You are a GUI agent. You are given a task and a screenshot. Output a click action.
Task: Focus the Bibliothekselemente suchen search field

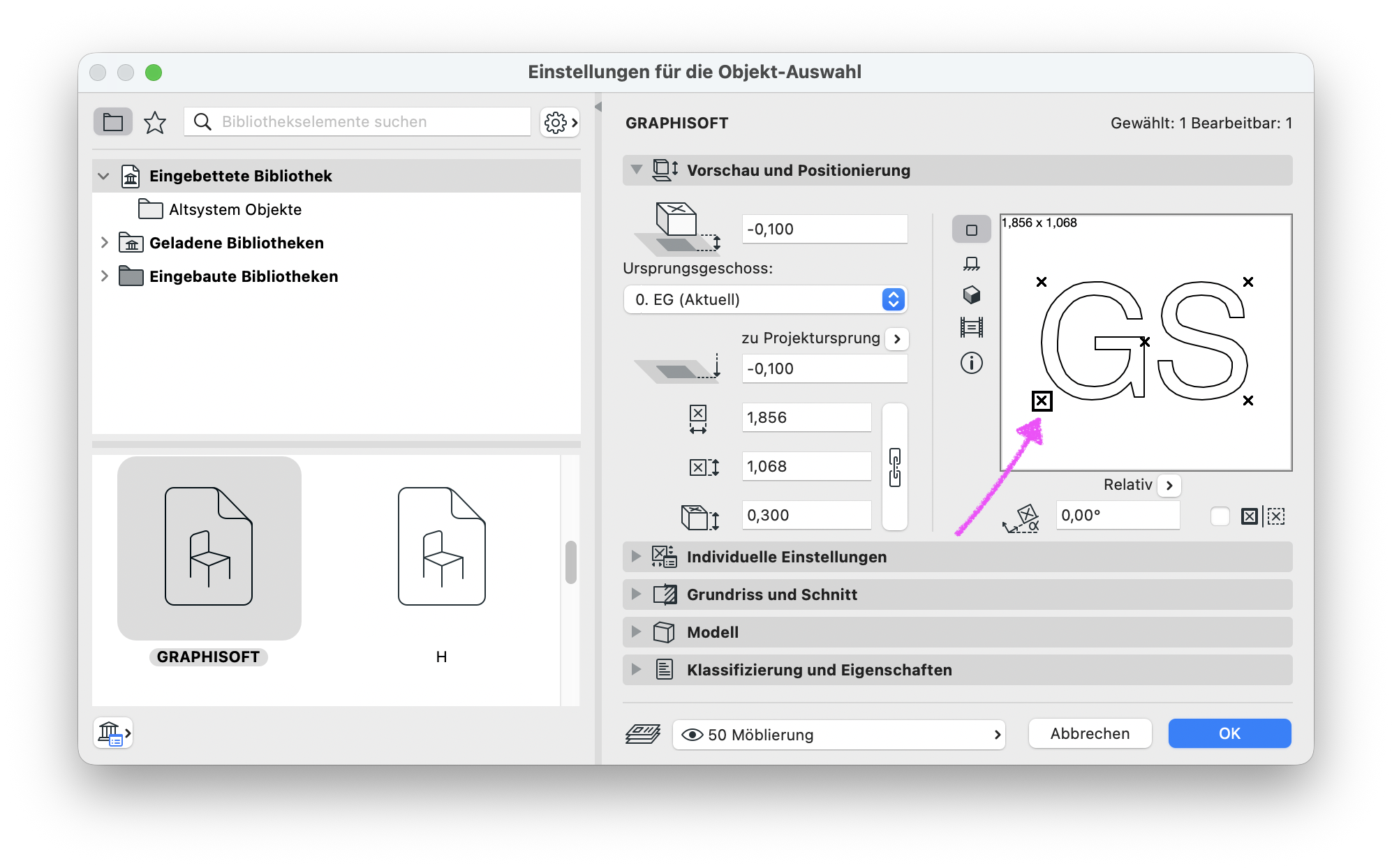coord(357,122)
